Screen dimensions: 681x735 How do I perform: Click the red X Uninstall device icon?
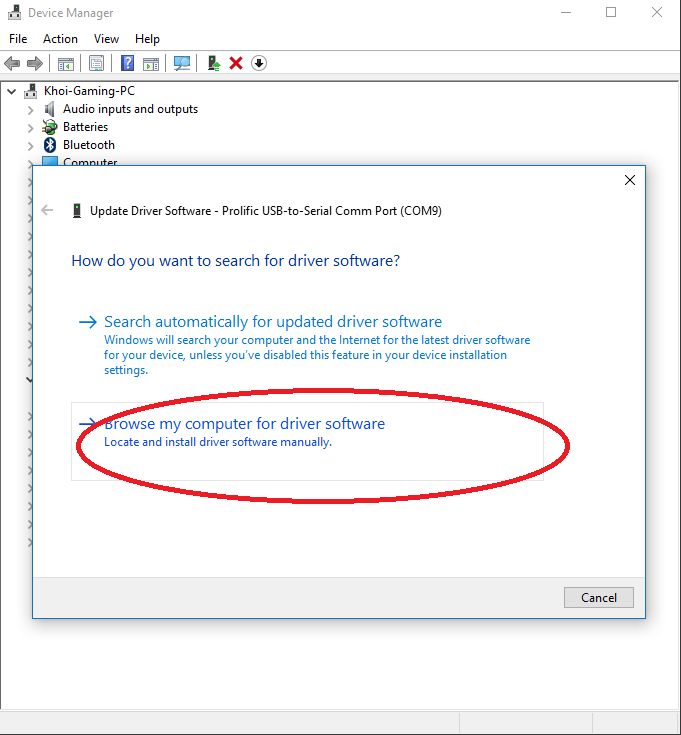236,63
